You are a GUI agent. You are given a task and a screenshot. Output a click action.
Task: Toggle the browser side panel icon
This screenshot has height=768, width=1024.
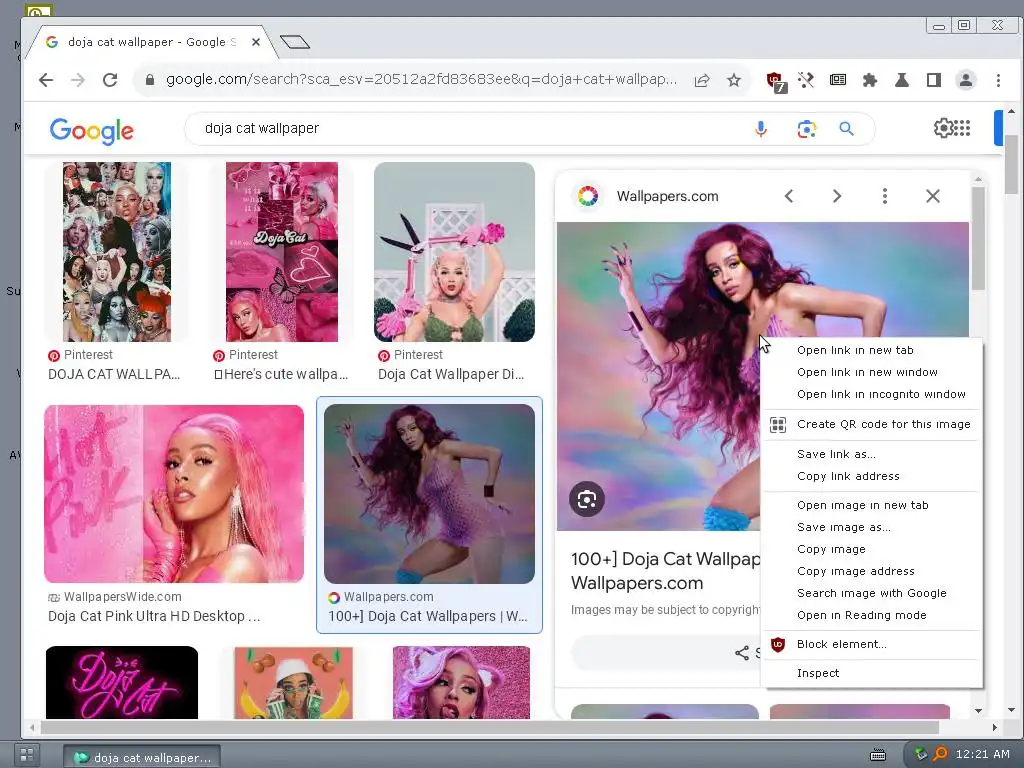coord(934,80)
